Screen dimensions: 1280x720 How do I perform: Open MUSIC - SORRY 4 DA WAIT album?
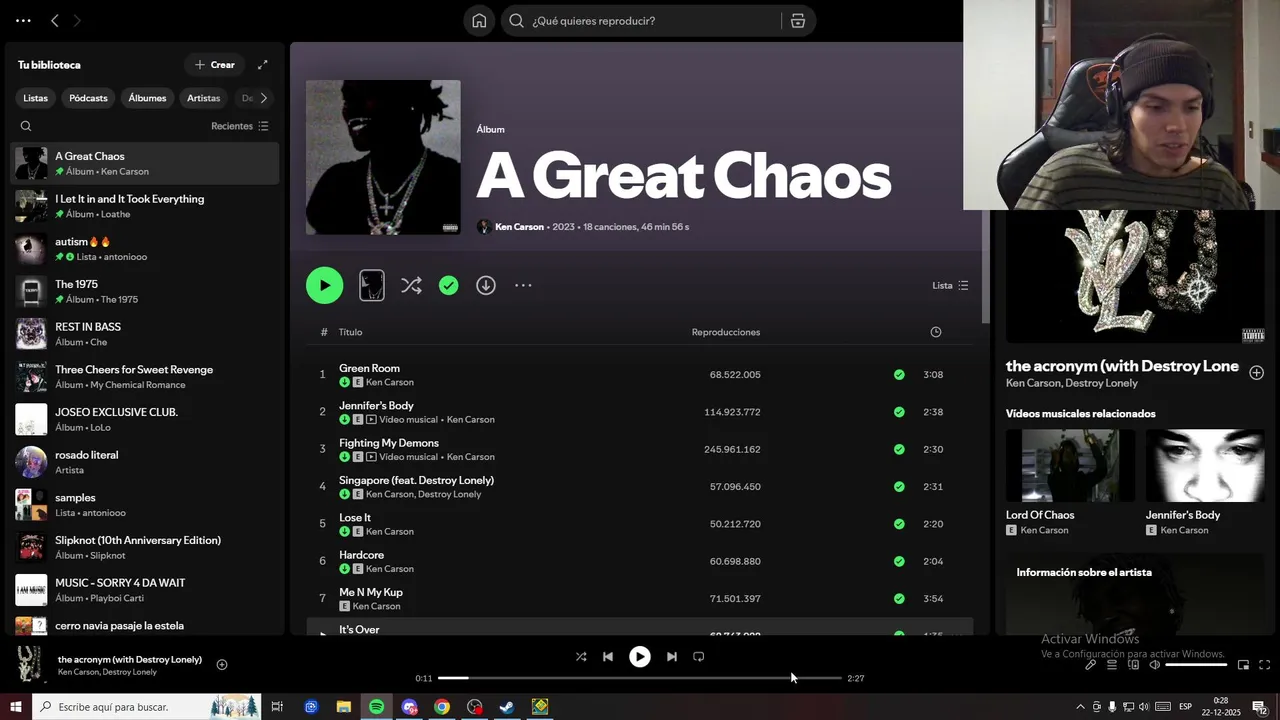coord(145,590)
